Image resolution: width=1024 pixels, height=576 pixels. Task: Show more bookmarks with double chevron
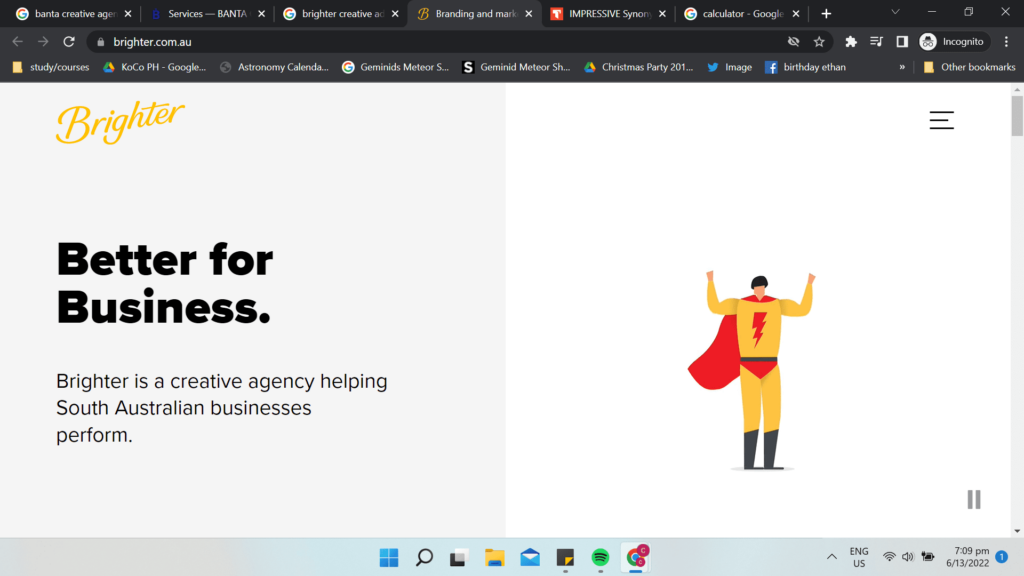point(902,67)
